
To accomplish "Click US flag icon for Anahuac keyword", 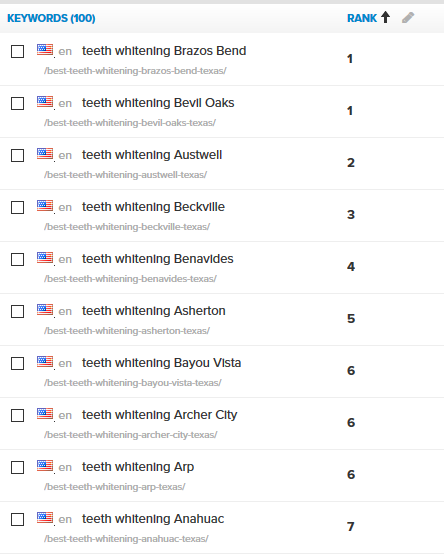I will tap(45, 517).
